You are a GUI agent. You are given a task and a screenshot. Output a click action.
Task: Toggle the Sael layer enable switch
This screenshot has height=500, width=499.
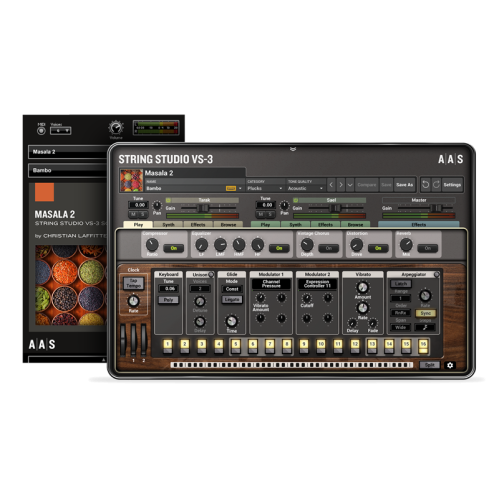click(296, 200)
